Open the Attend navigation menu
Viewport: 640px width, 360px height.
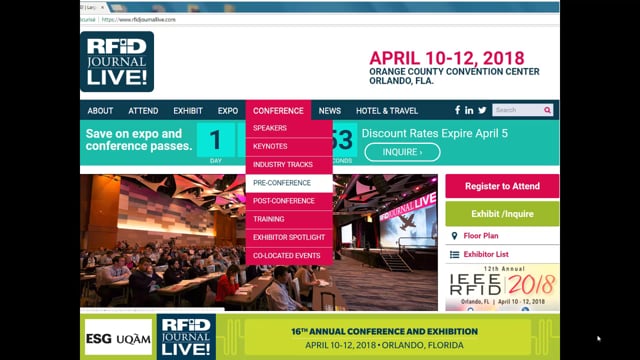[x=143, y=111]
